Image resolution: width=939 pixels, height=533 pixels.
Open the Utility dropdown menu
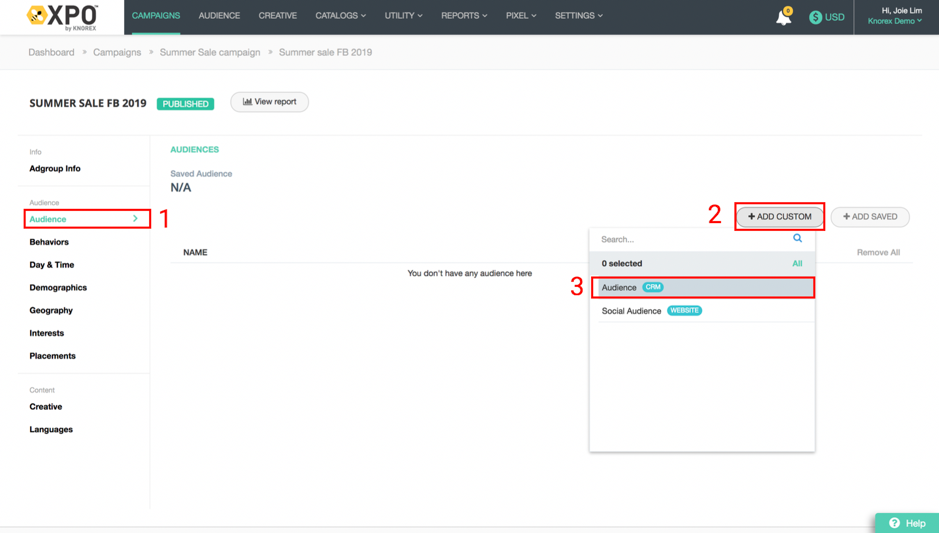click(403, 16)
